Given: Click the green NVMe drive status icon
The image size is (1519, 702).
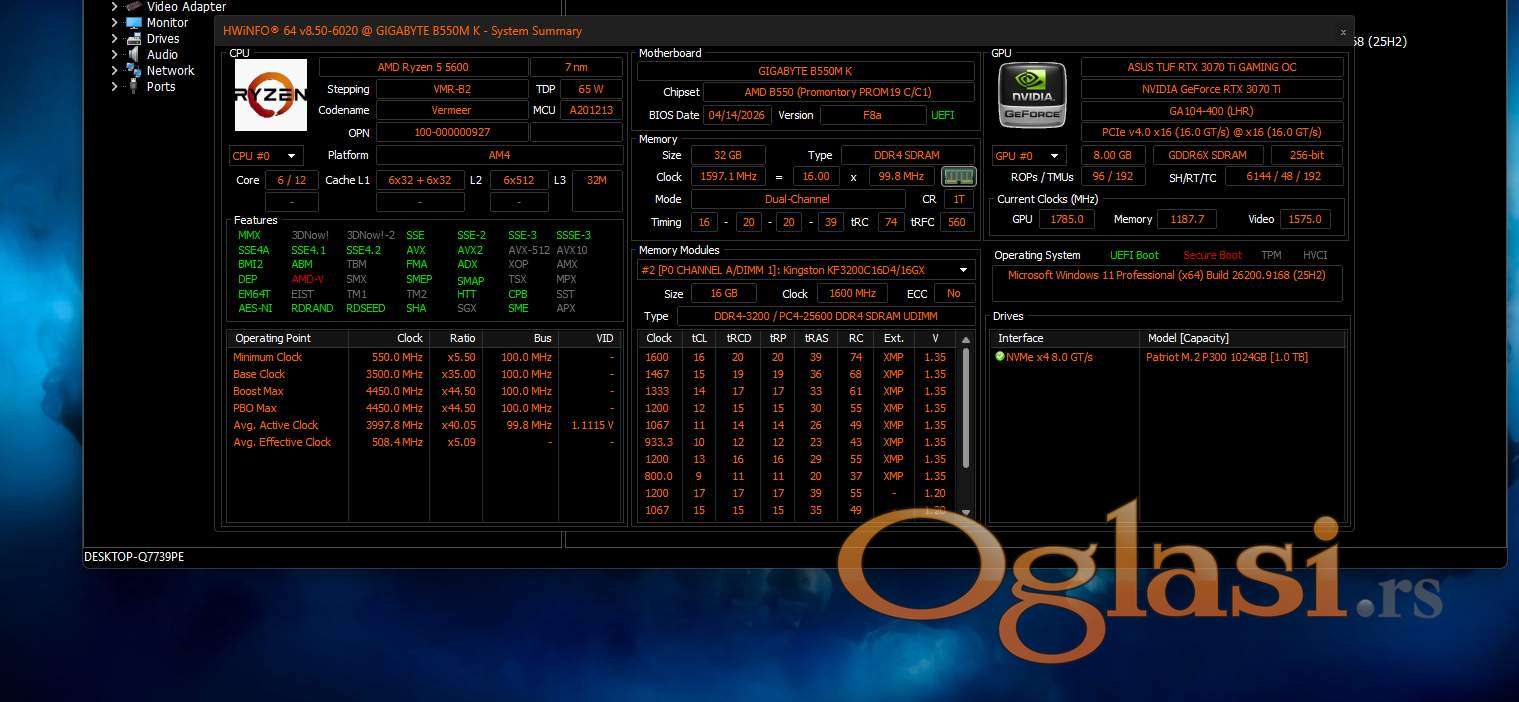Looking at the screenshot, I should pyautogui.click(x=1000, y=356).
